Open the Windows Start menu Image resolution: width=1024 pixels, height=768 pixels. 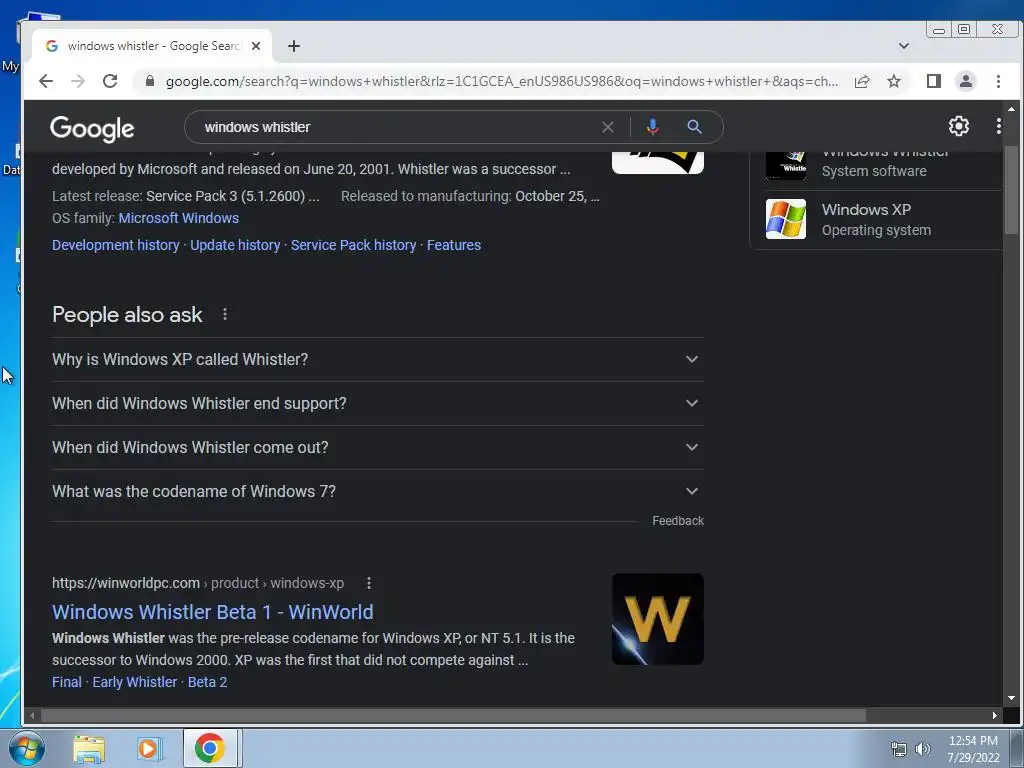click(26, 748)
